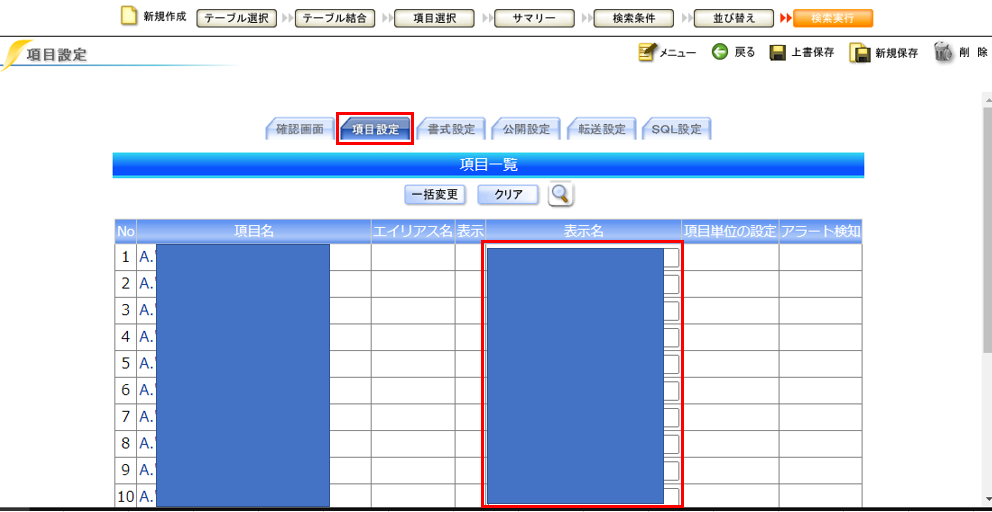Click the 項目名 column header

[x=254, y=232]
